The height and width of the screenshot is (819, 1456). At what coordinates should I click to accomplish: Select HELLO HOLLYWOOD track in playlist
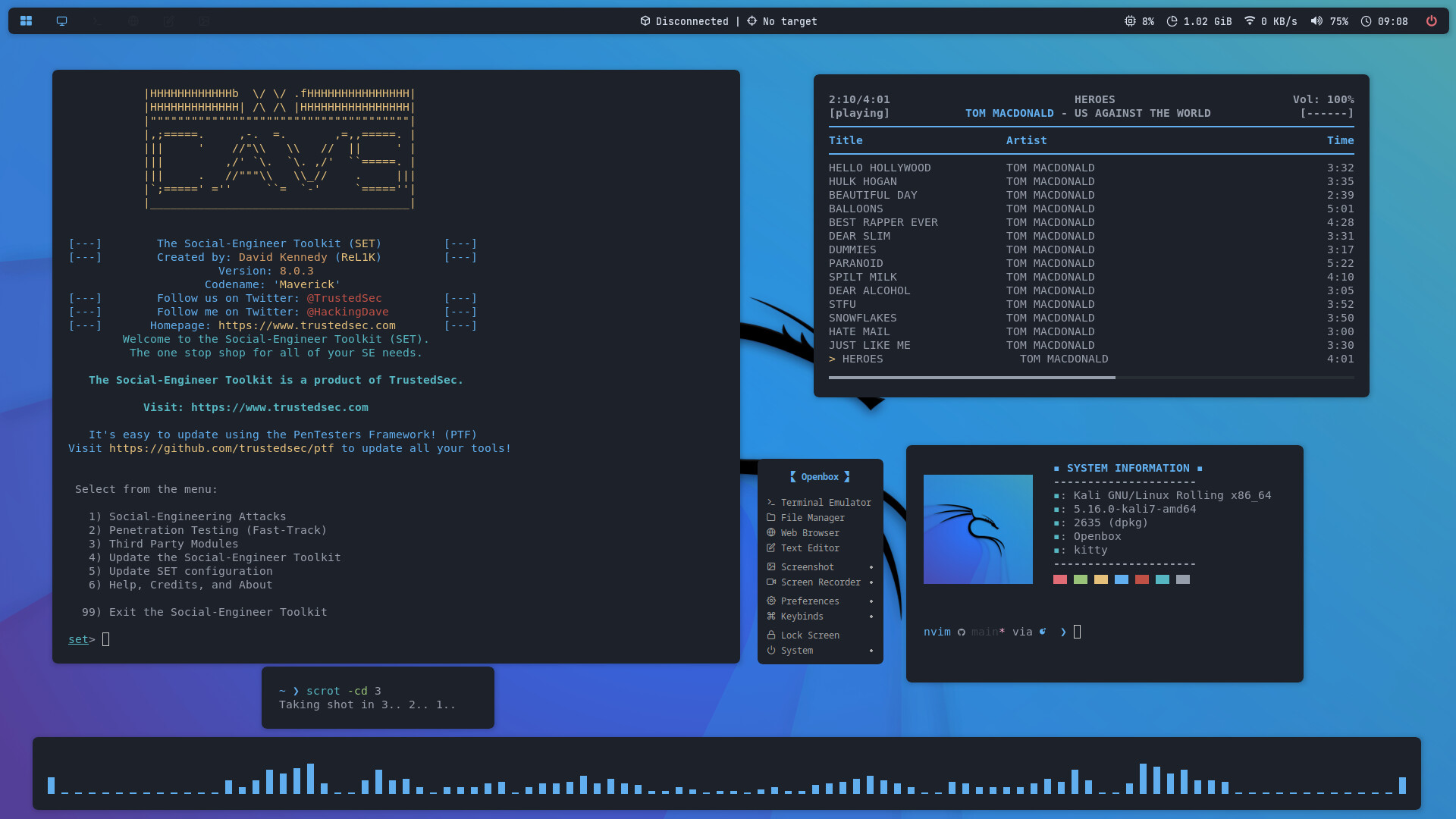(1091, 168)
